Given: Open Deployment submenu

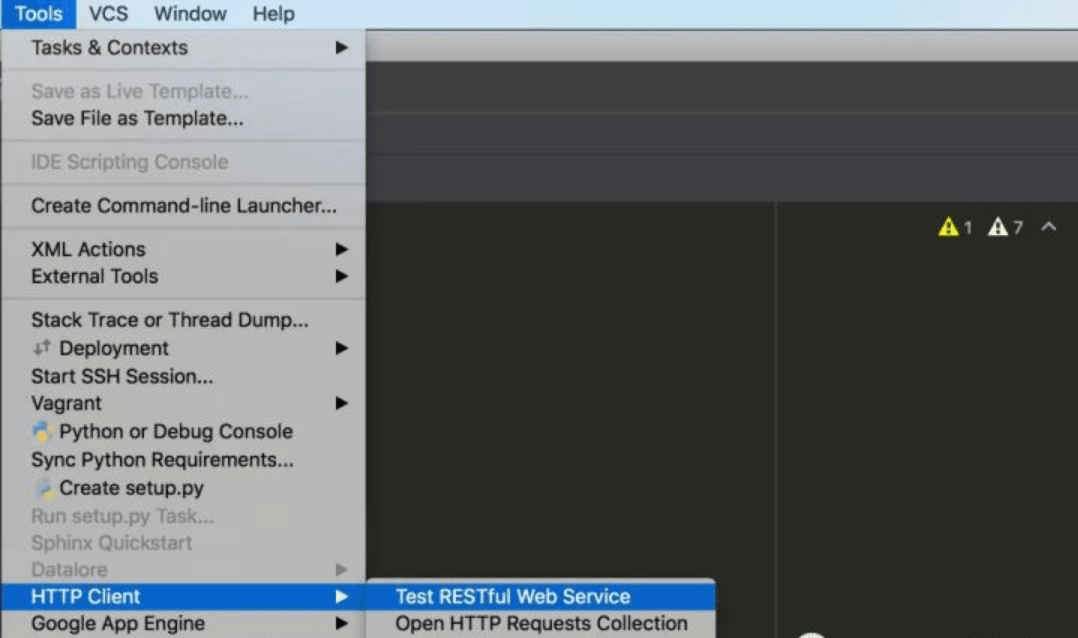Looking at the screenshot, I should [x=184, y=348].
